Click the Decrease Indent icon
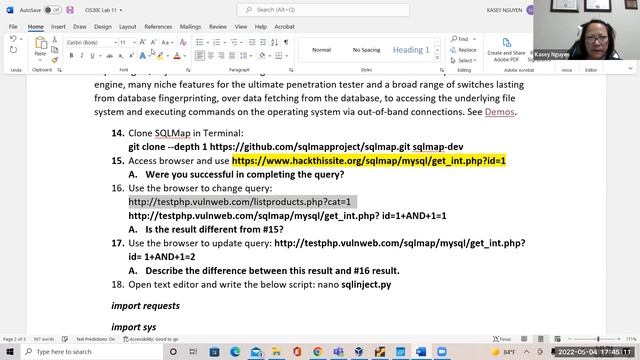The width and height of the screenshot is (640, 360). click(252, 42)
